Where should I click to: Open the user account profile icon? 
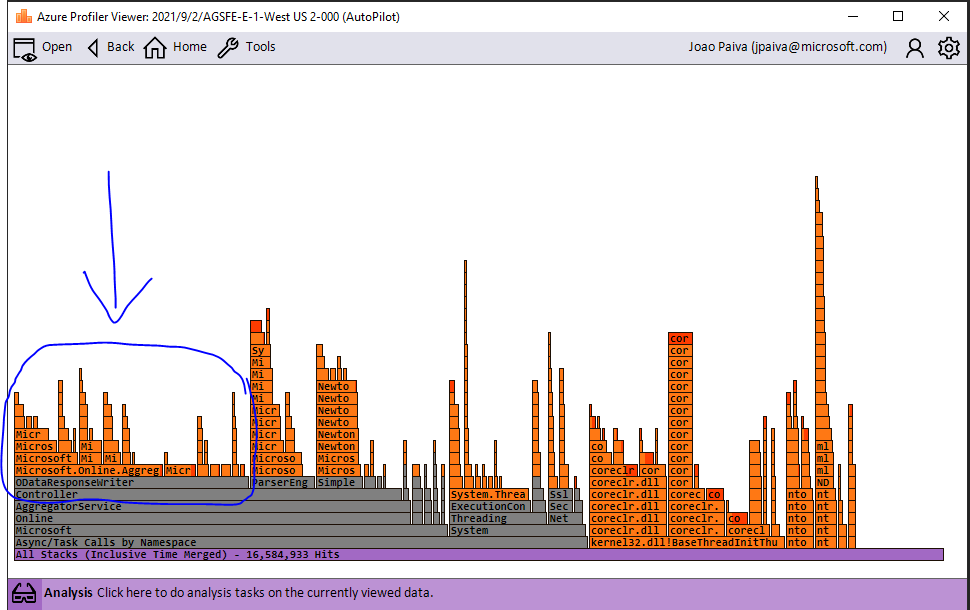point(914,48)
